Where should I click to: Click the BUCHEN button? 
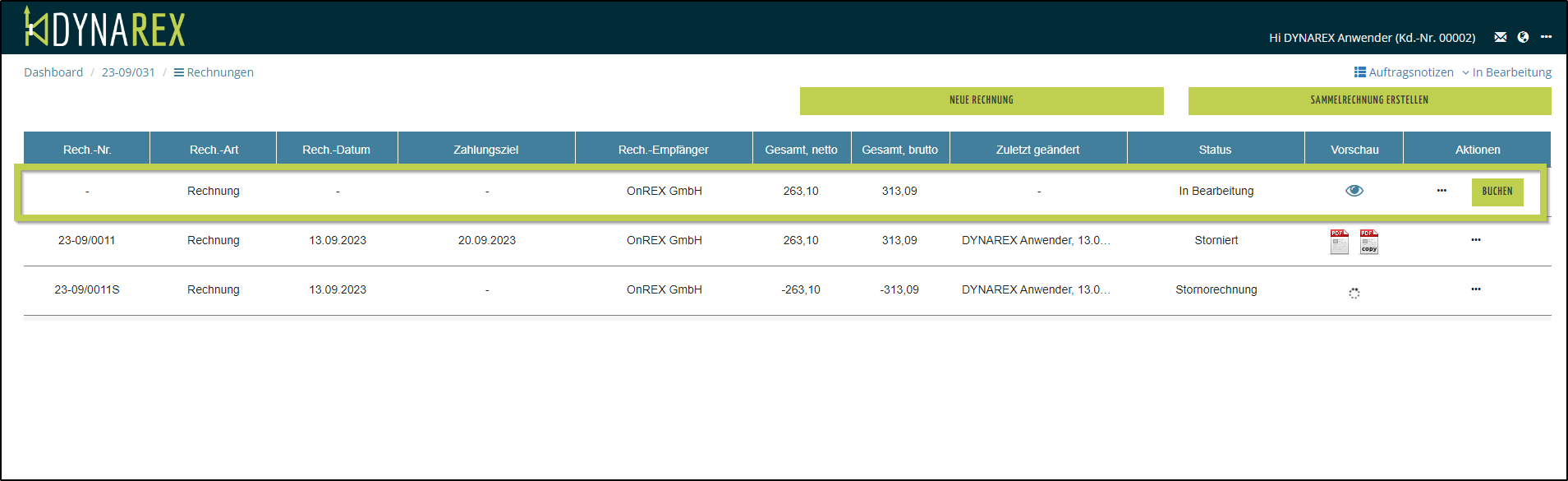1497,192
